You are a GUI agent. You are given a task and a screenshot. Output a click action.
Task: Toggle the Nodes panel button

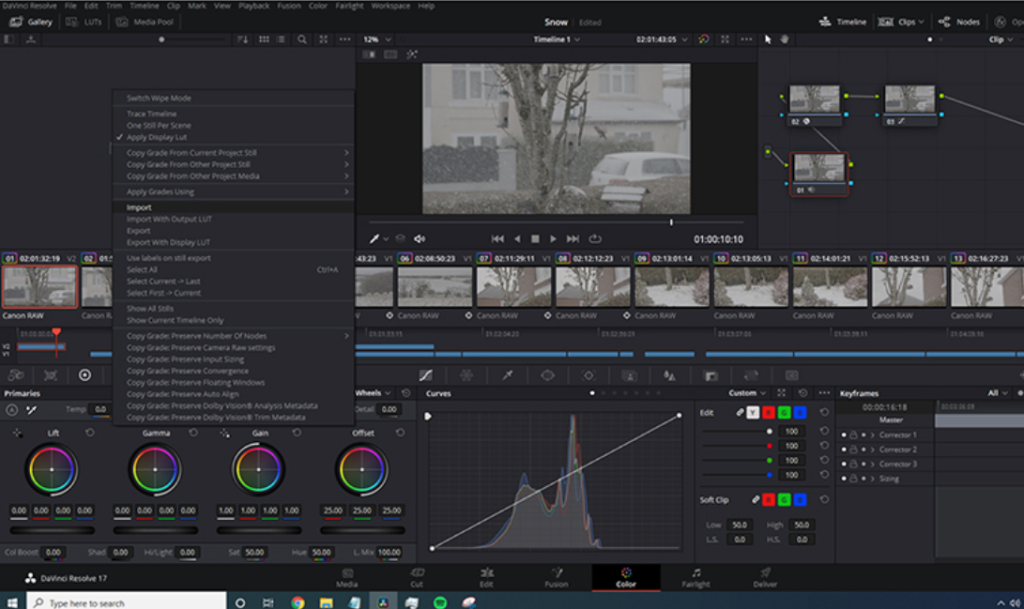(x=959, y=22)
